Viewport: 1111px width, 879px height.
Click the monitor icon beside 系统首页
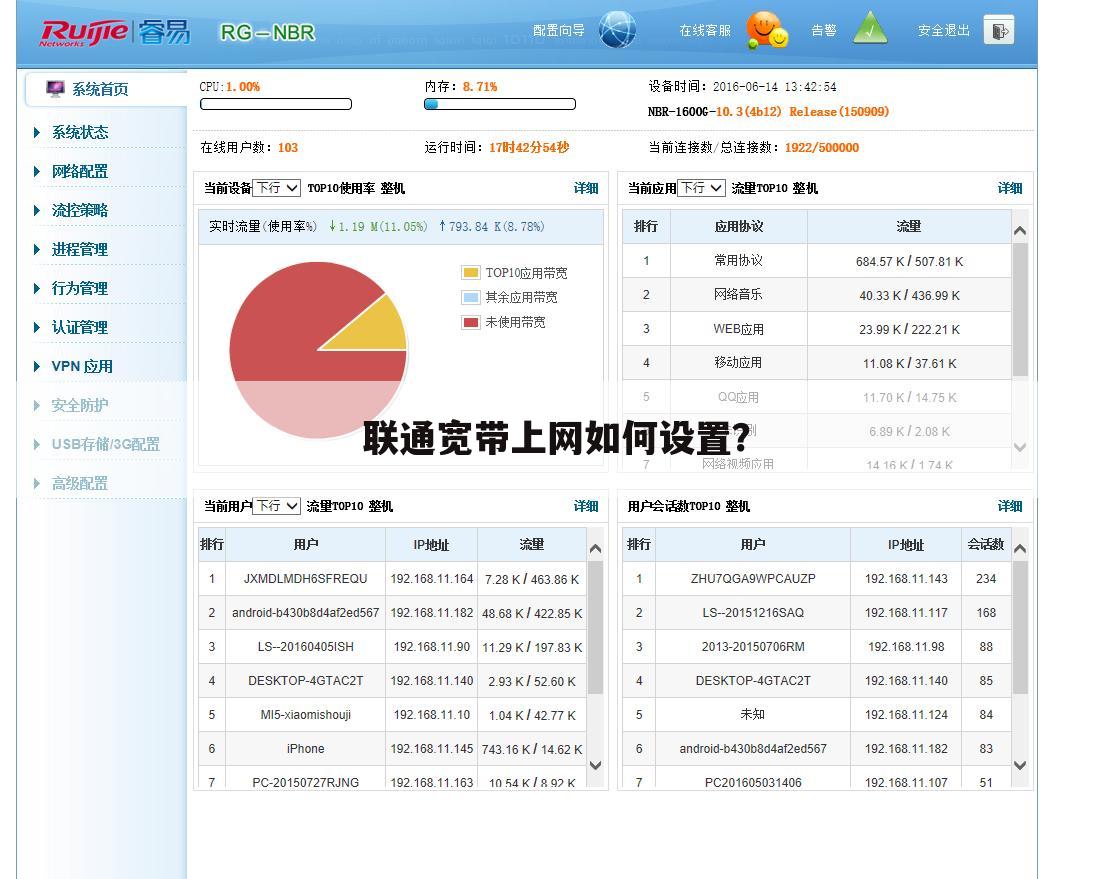[x=55, y=89]
